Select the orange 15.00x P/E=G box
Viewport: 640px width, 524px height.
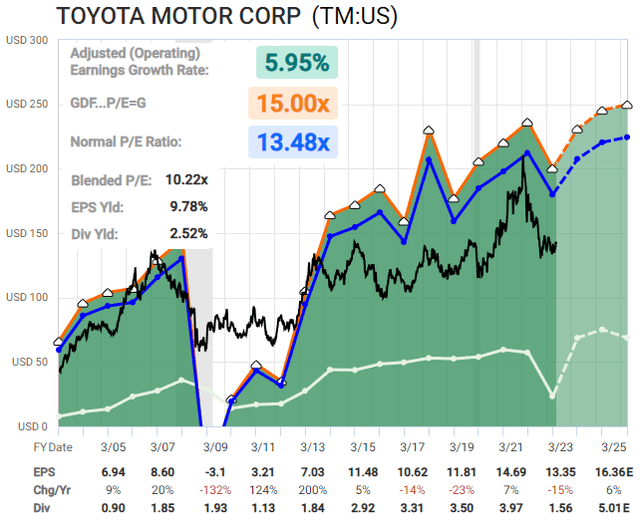coord(296,104)
